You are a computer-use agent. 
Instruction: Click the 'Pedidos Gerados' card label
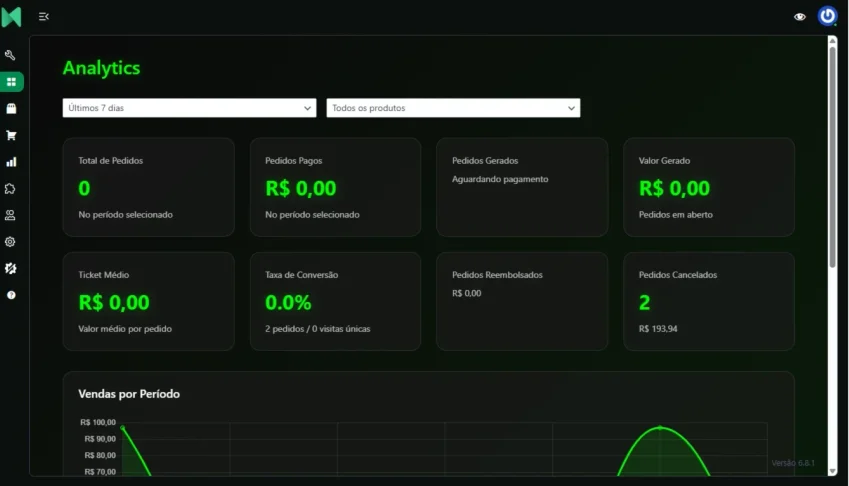485,161
